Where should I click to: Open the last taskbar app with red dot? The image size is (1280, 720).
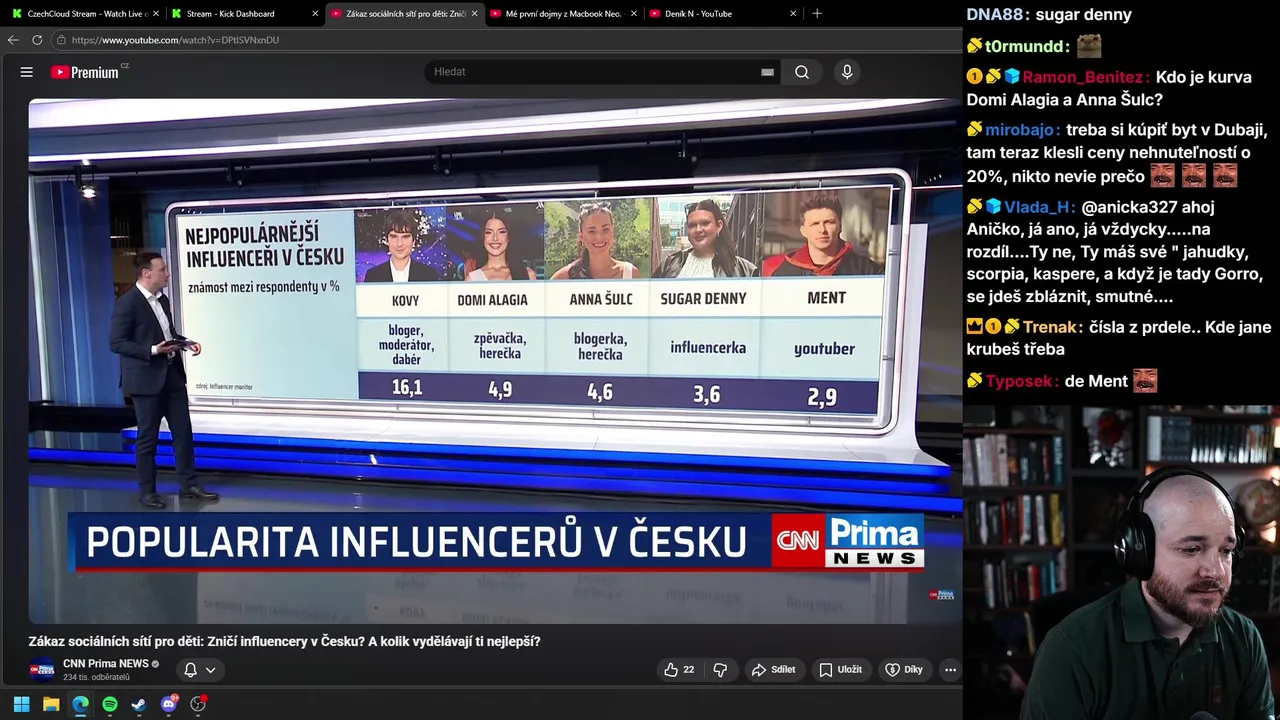tap(198, 704)
